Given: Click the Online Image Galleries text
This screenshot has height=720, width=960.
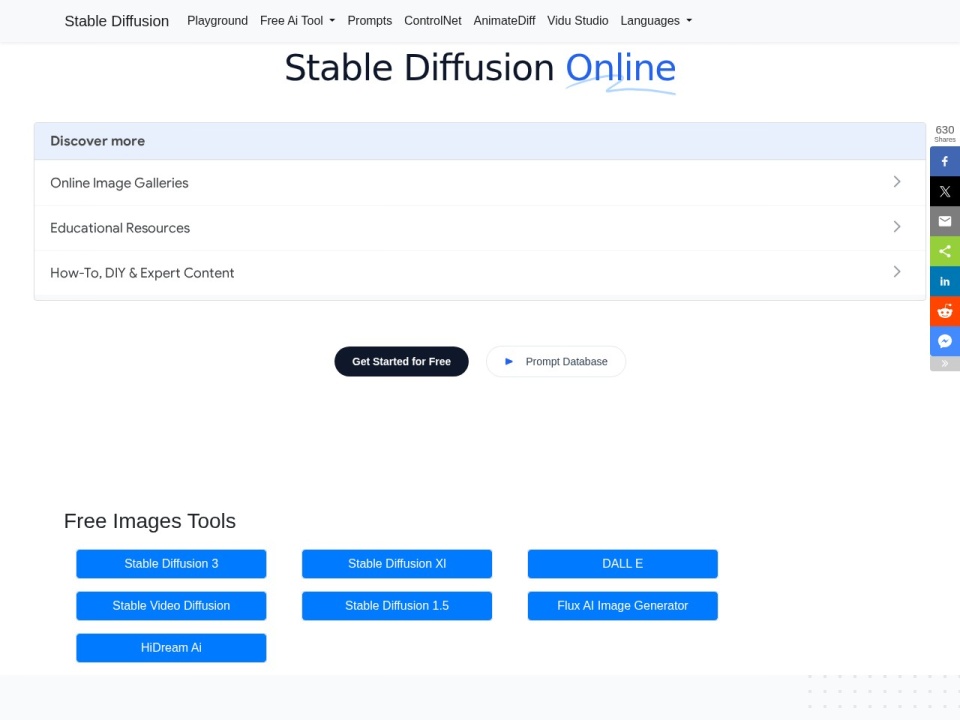Looking at the screenshot, I should point(119,182).
